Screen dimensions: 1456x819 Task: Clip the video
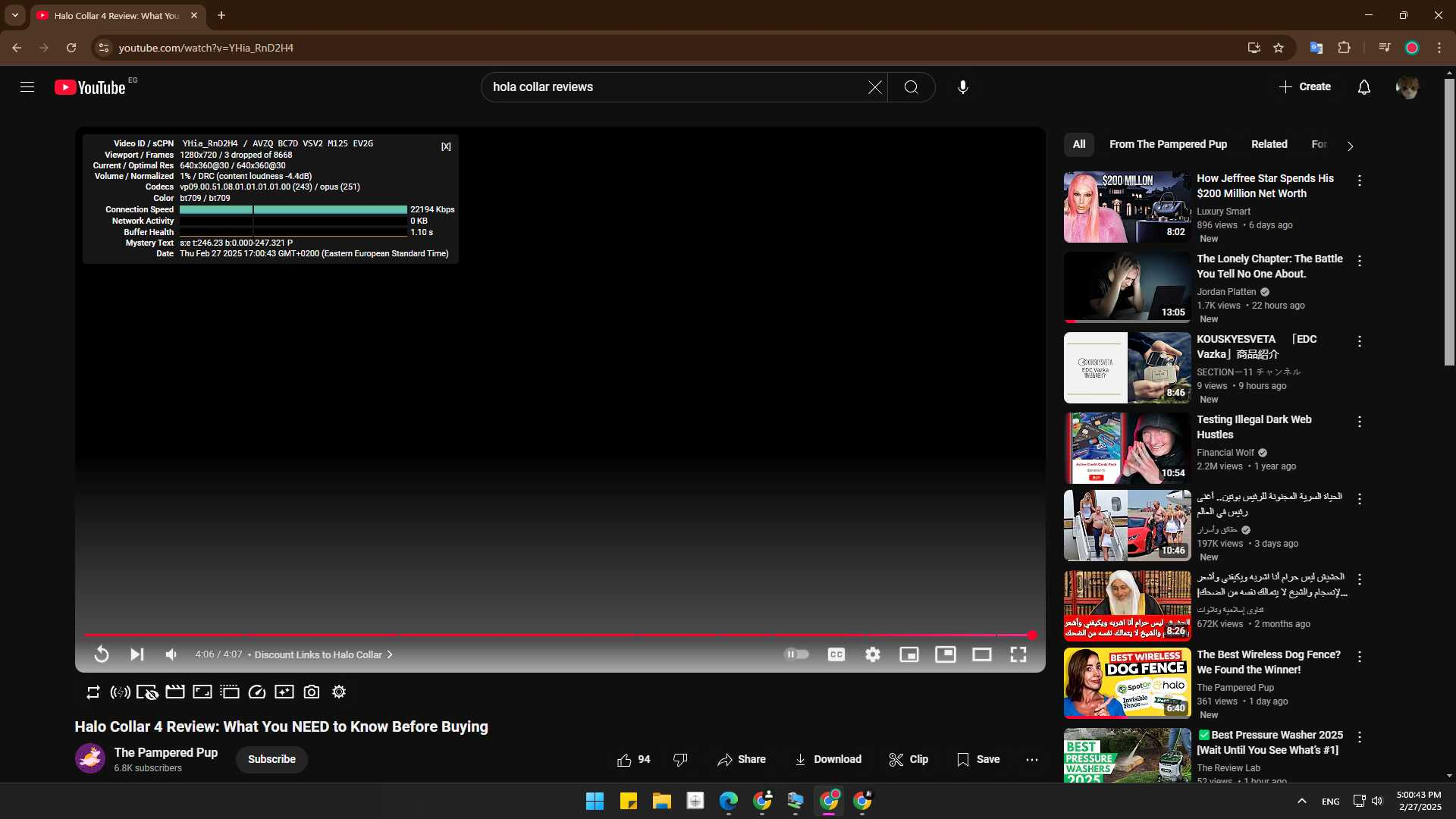click(x=908, y=760)
